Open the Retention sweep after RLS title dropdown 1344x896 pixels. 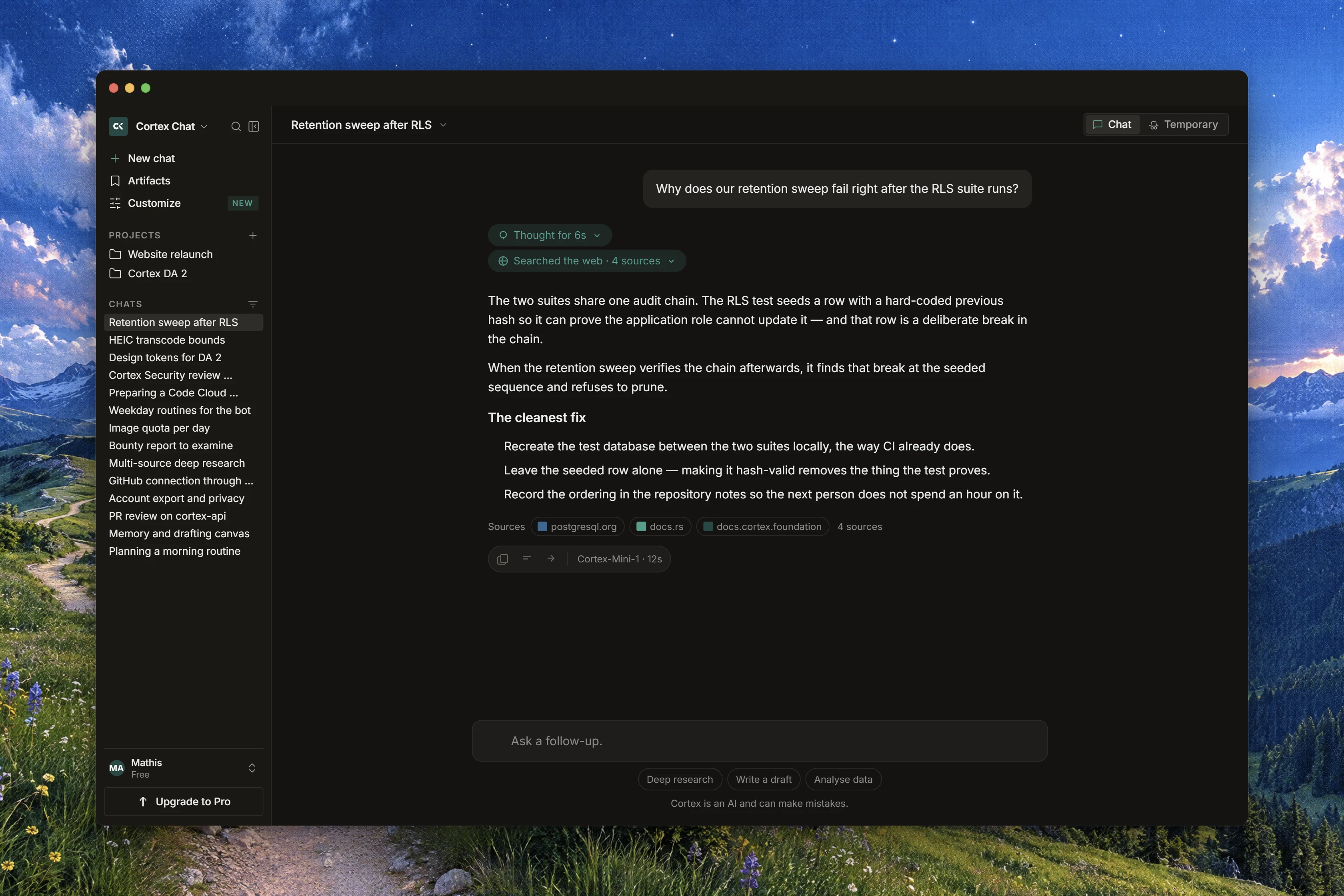tap(368, 124)
